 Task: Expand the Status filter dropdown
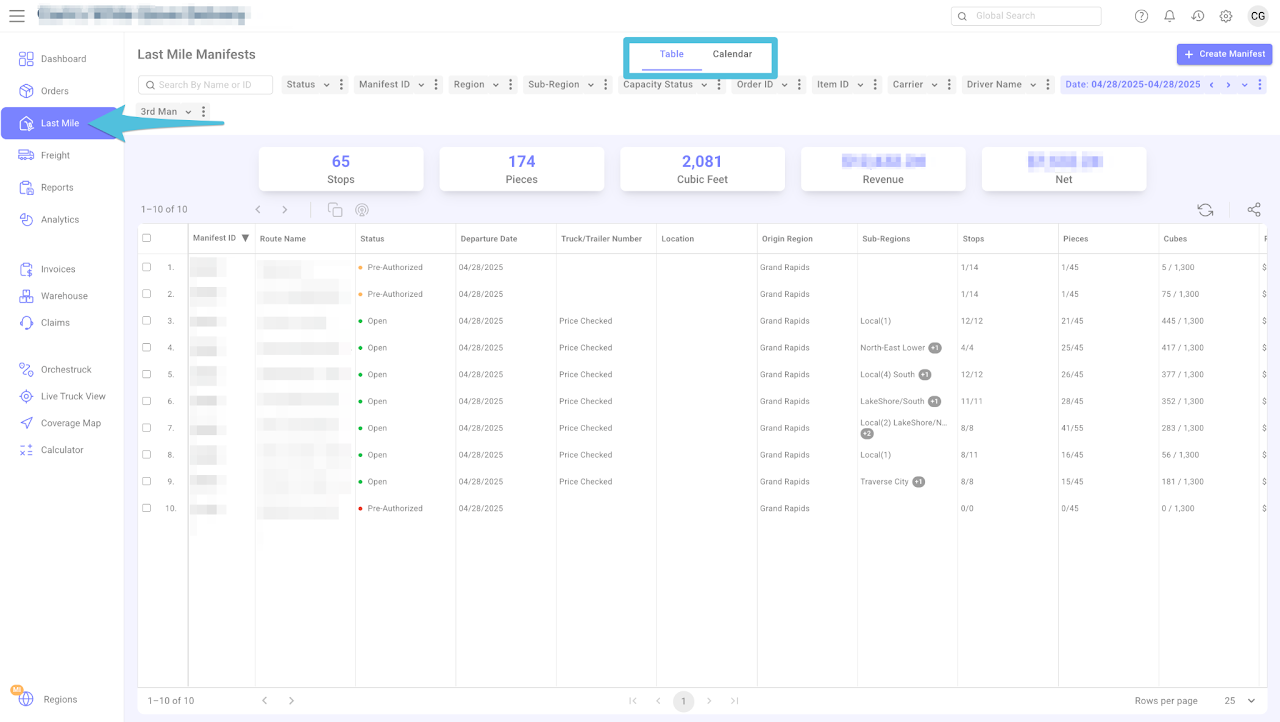pyautogui.click(x=308, y=85)
